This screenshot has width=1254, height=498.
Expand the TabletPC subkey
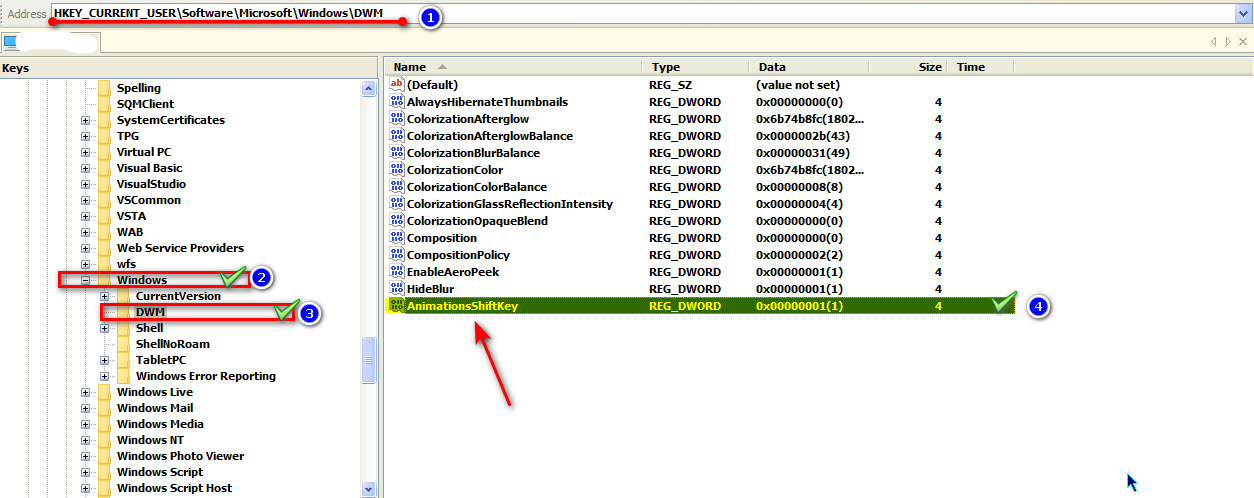coord(105,360)
